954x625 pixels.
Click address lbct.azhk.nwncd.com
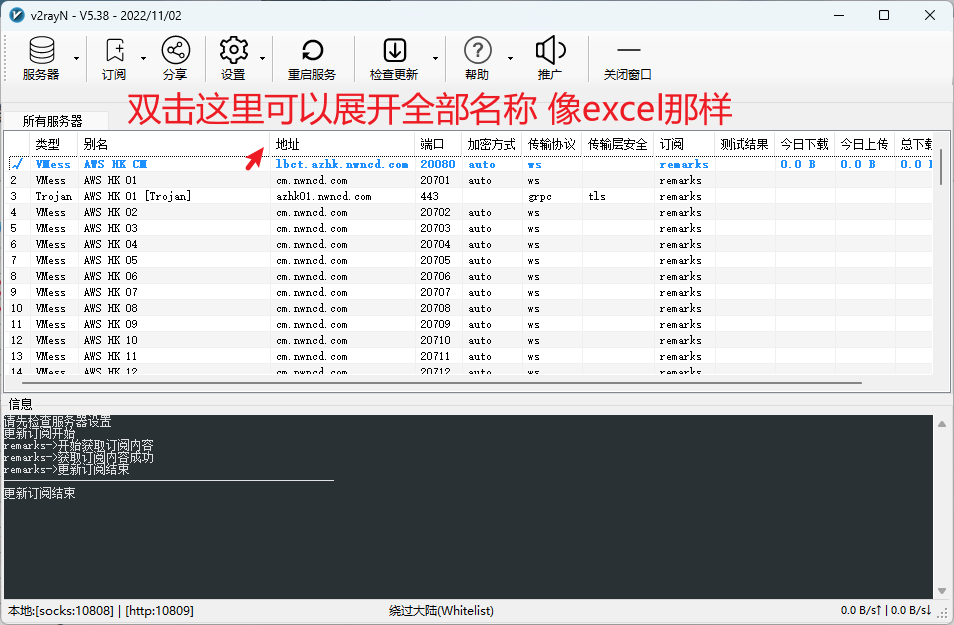tap(342, 164)
